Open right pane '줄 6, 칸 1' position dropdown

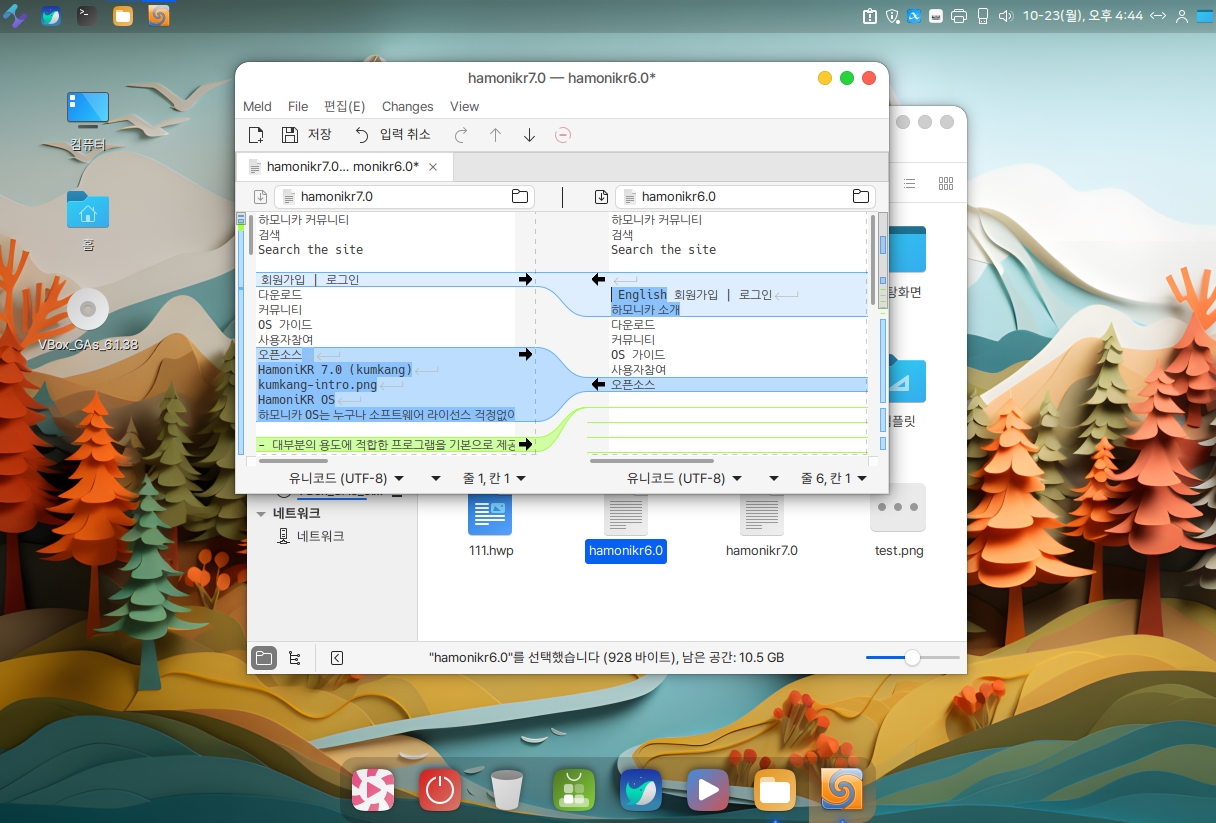(x=832, y=479)
